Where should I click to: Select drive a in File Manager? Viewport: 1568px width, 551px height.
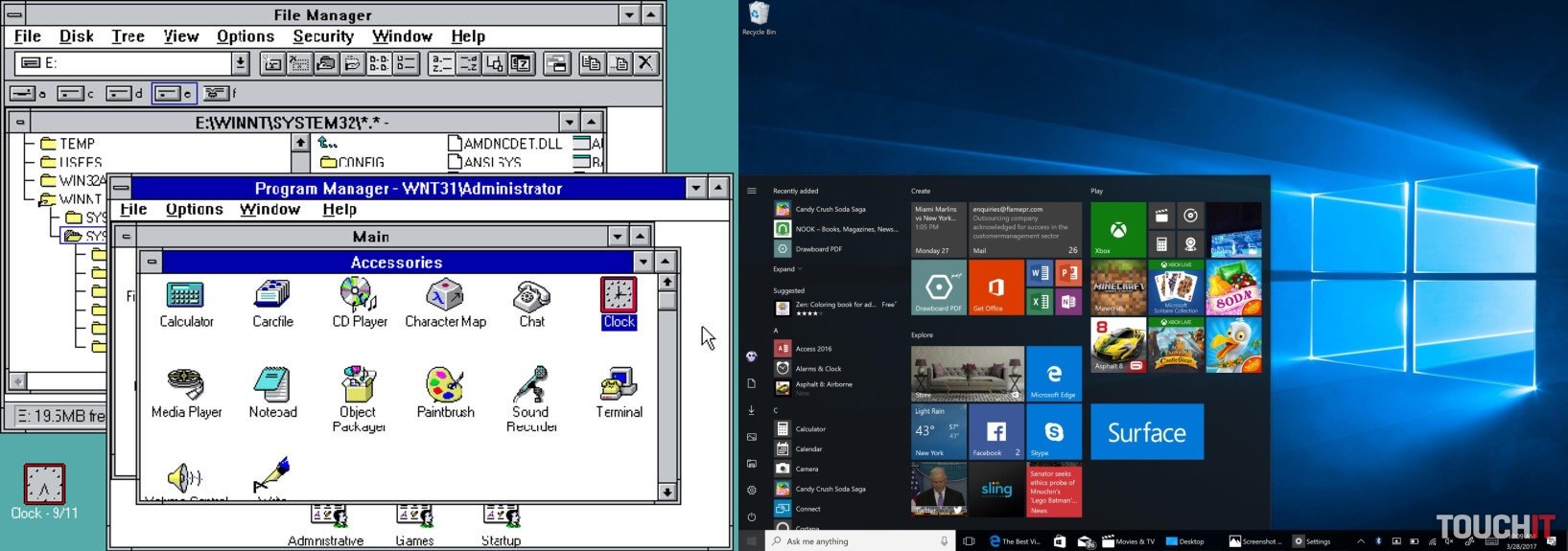tap(25, 93)
